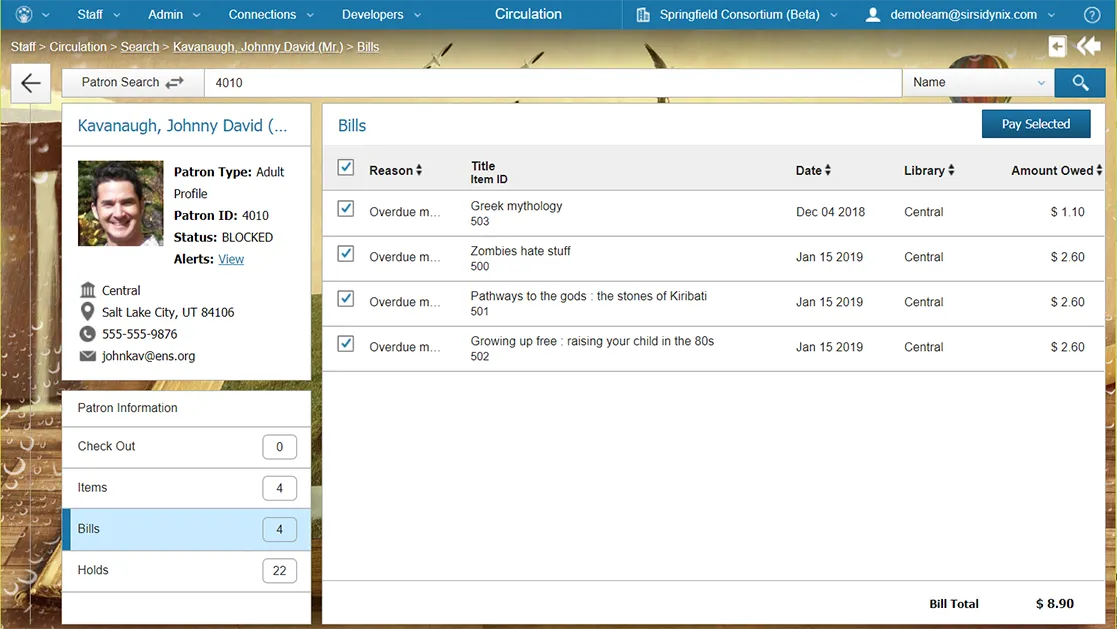Image resolution: width=1117 pixels, height=629 pixels.
Task: Click $ 1.10 amount cell
Action: (x=1067, y=212)
